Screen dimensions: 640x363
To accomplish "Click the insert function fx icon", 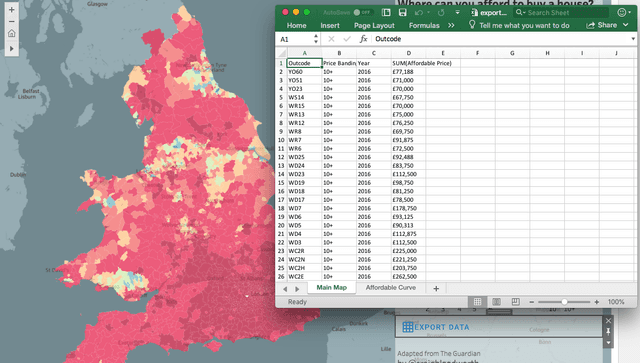I will 363,39.
